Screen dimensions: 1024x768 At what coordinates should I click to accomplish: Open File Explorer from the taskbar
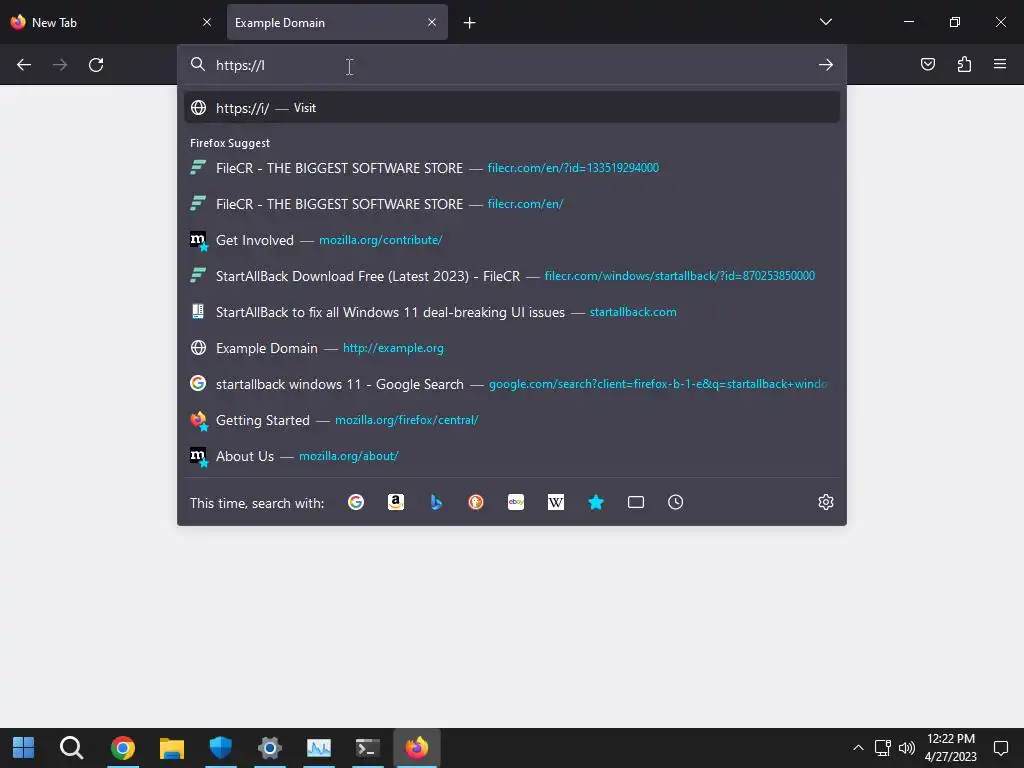click(172, 748)
